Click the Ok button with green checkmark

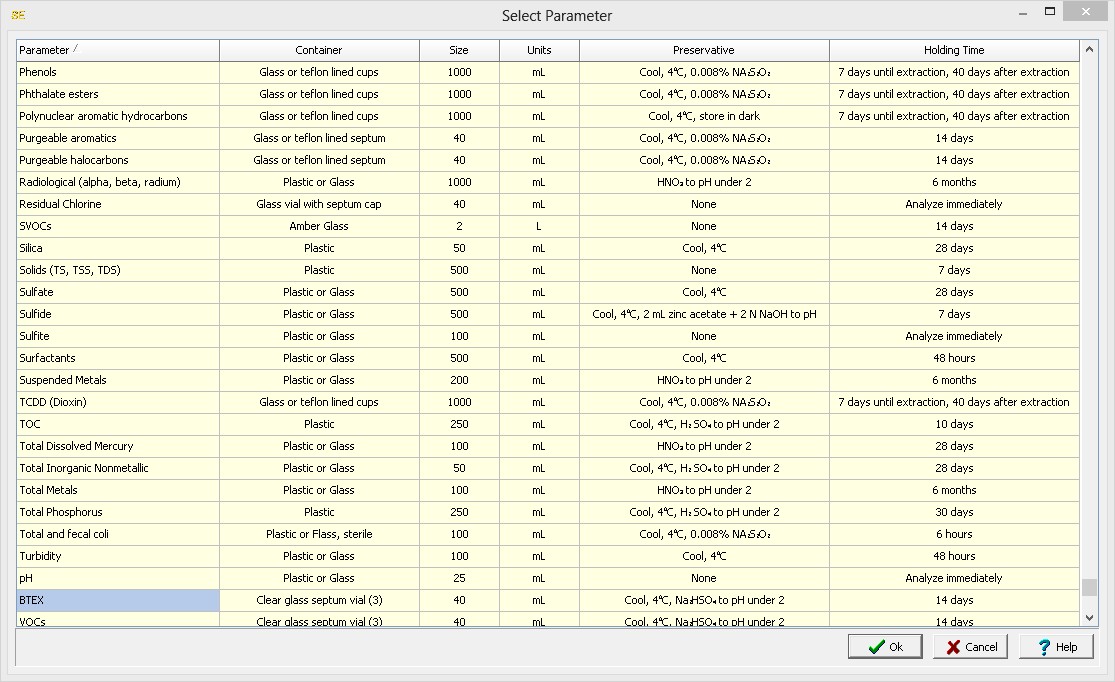pyautogui.click(x=884, y=647)
